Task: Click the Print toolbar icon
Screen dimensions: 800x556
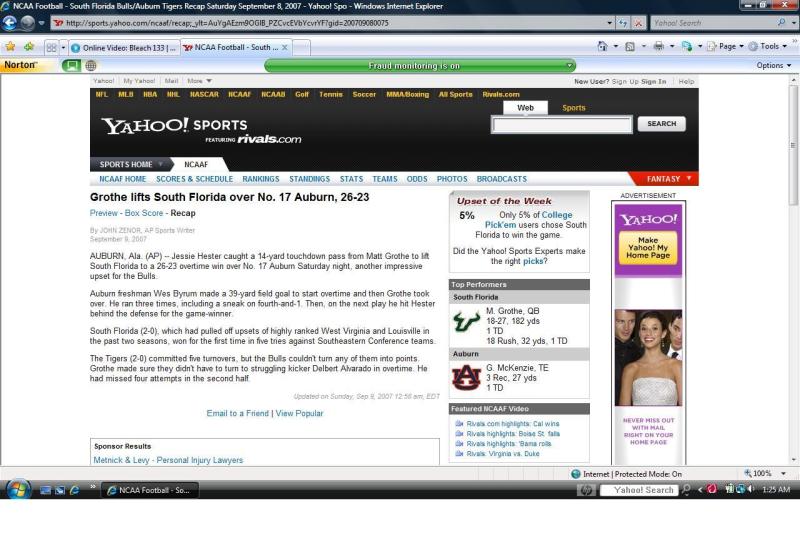Action: [x=659, y=46]
